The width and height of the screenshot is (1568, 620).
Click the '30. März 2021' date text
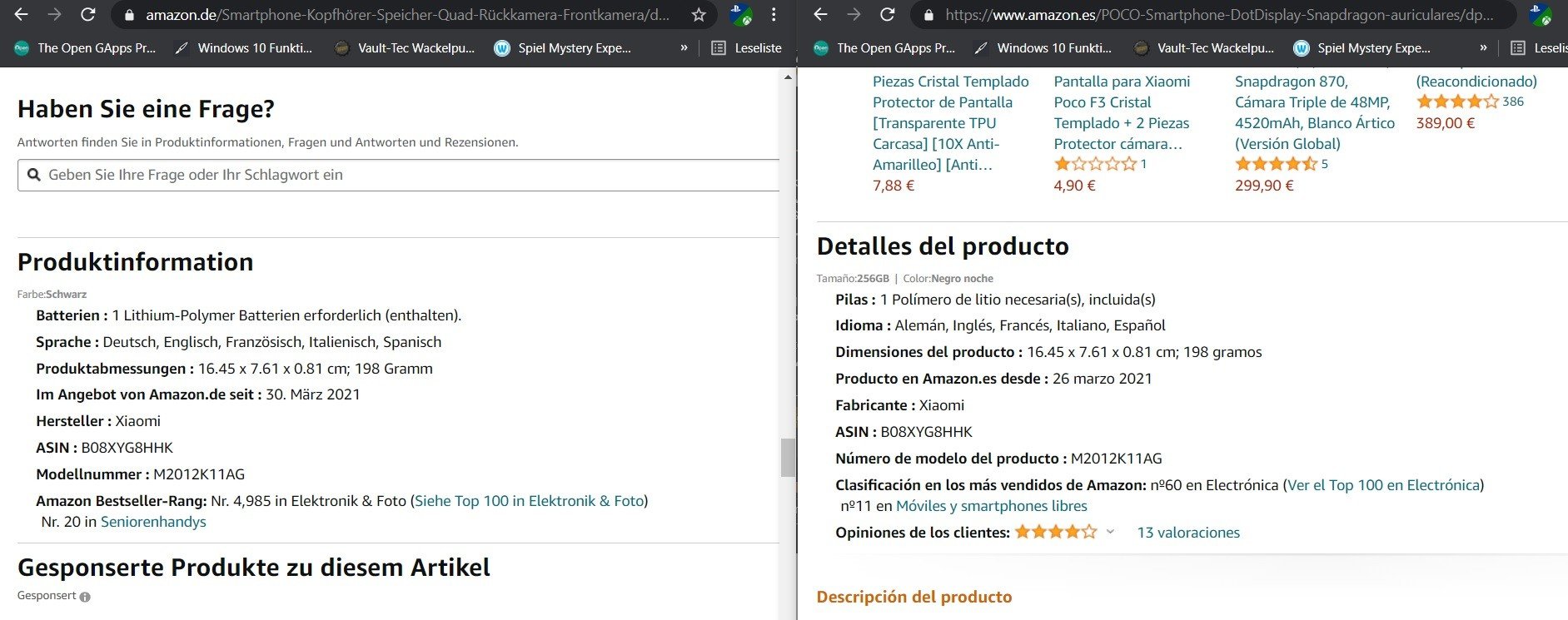click(x=313, y=394)
